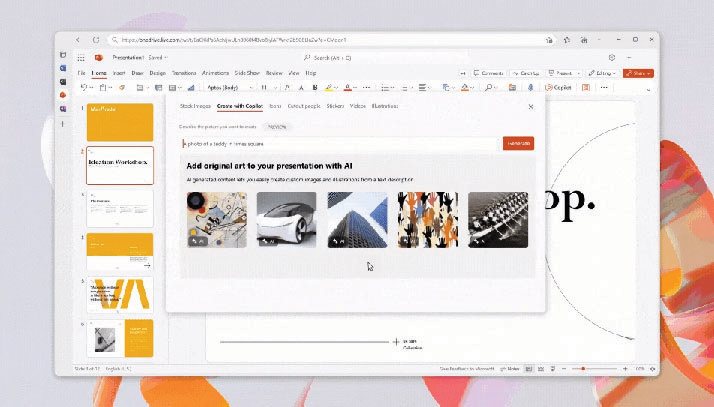Viewport: 714px width, 407px height.
Task: Open the Insert ribbon tab
Action: (x=119, y=73)
